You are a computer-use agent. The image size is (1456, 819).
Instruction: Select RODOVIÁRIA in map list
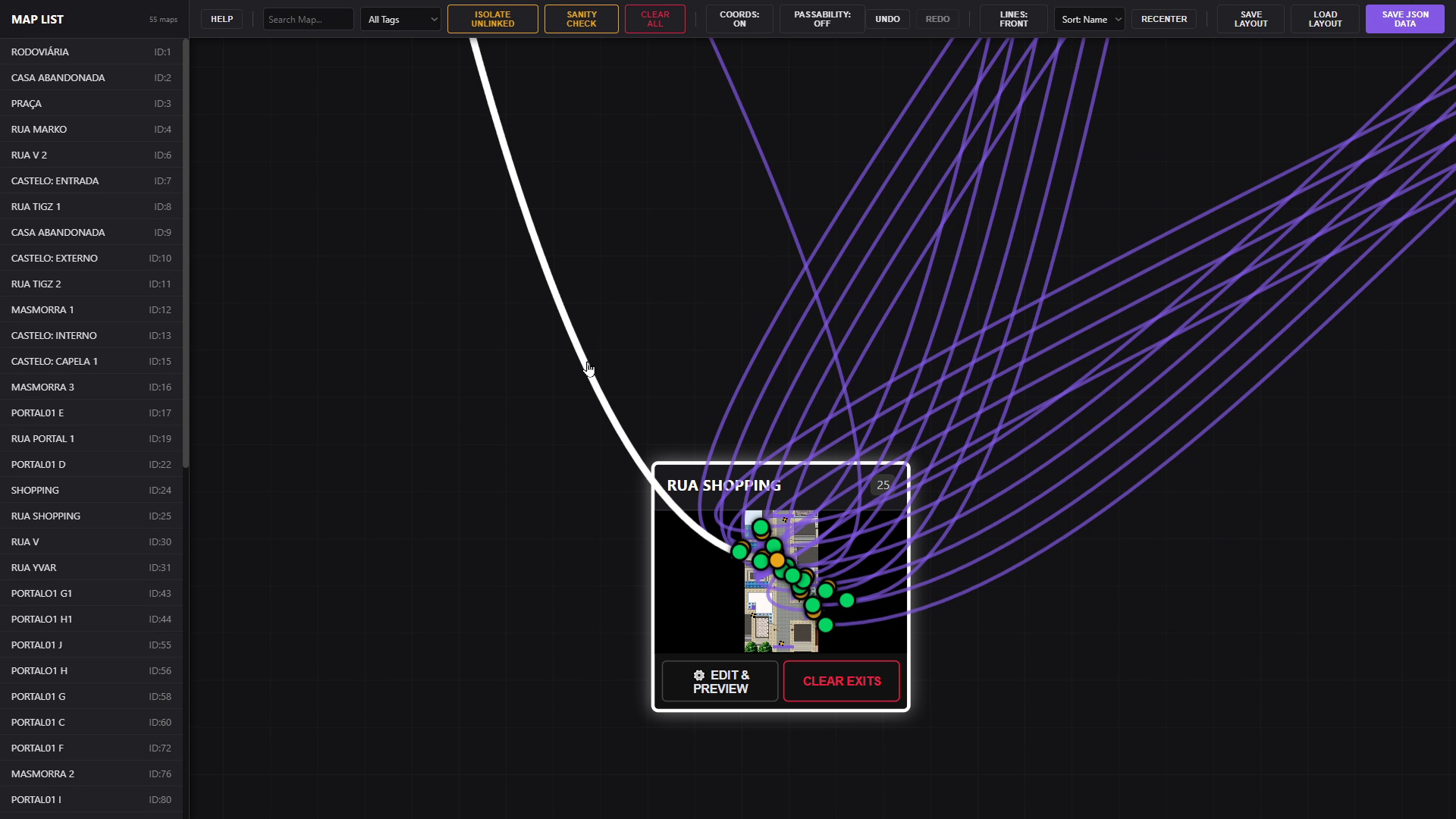[91, 52]
